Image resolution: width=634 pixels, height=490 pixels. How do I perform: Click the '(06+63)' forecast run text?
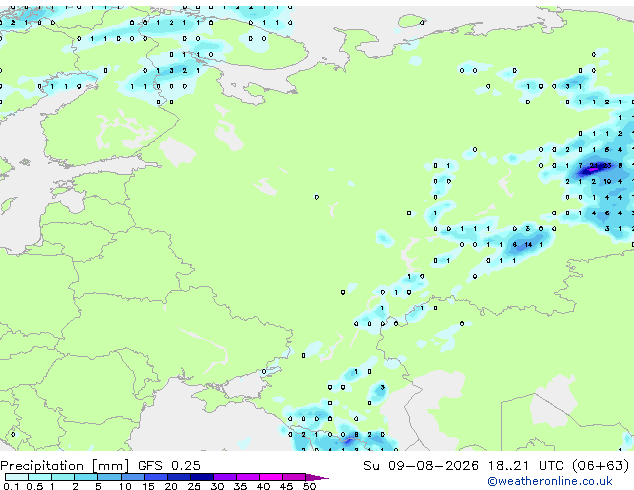click(600, 466)
